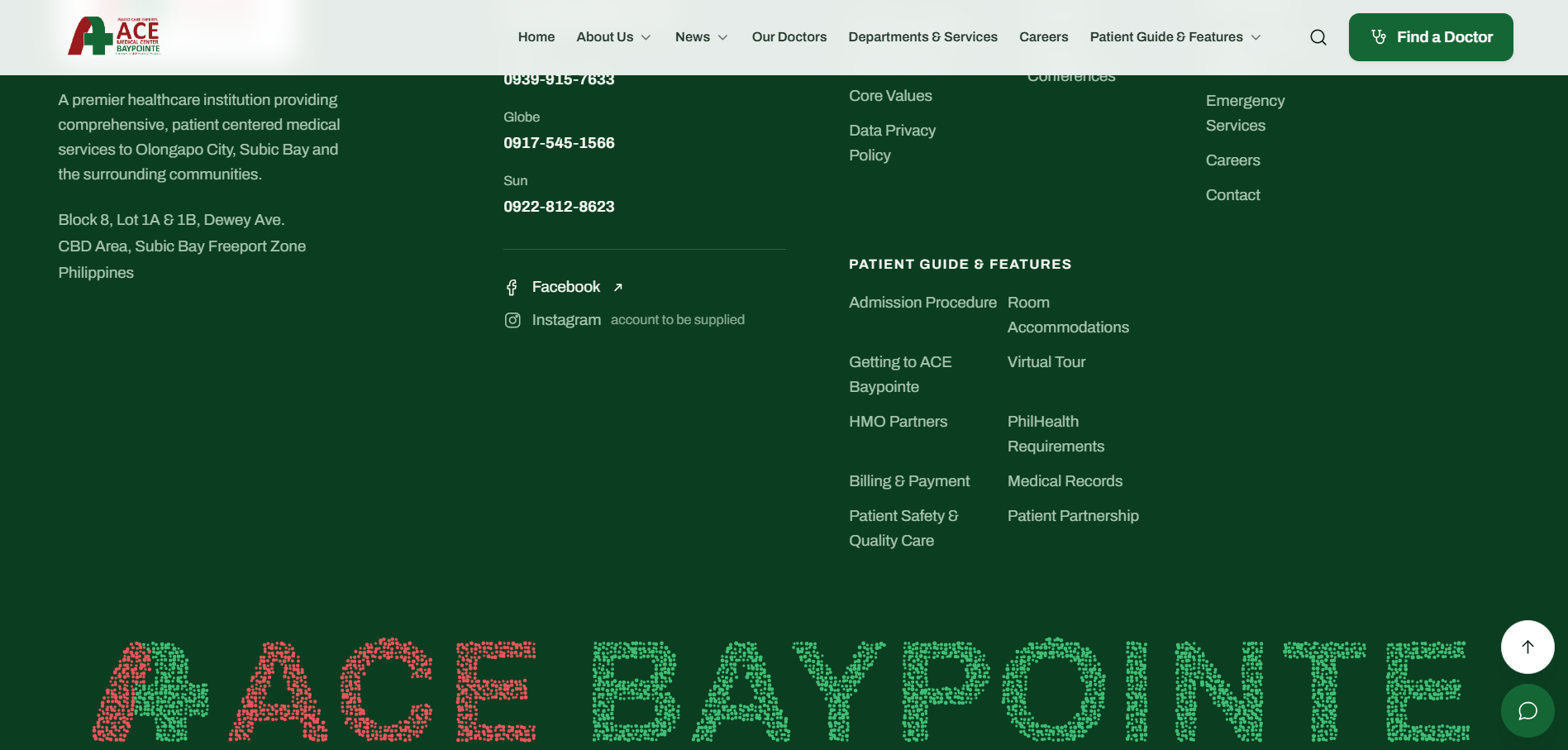Open Patient Safety & Quality Care link
This screenshot has width=1568, height=750.
903,528
